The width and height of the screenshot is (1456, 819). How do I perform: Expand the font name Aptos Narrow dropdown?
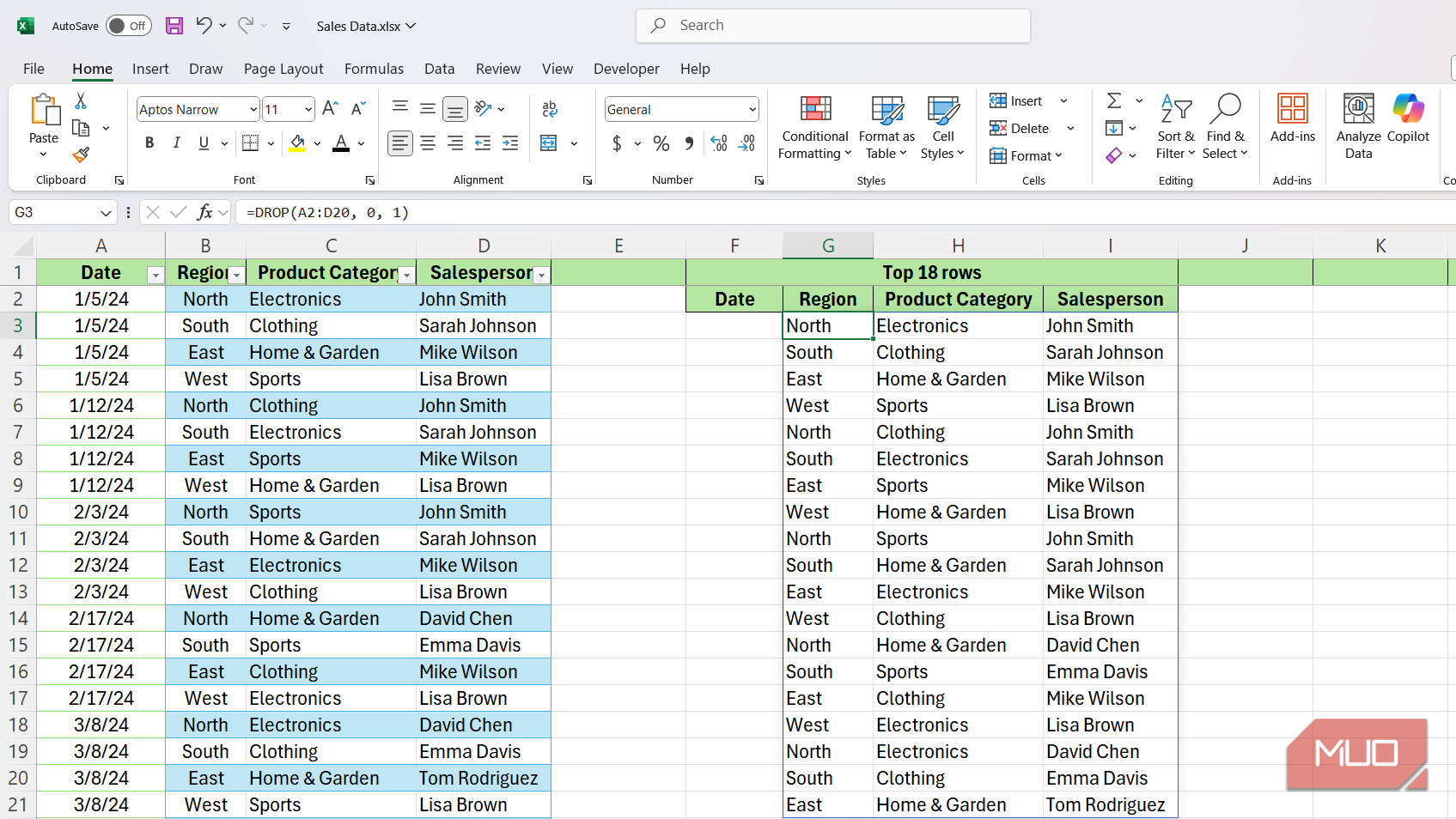[253, 109]
